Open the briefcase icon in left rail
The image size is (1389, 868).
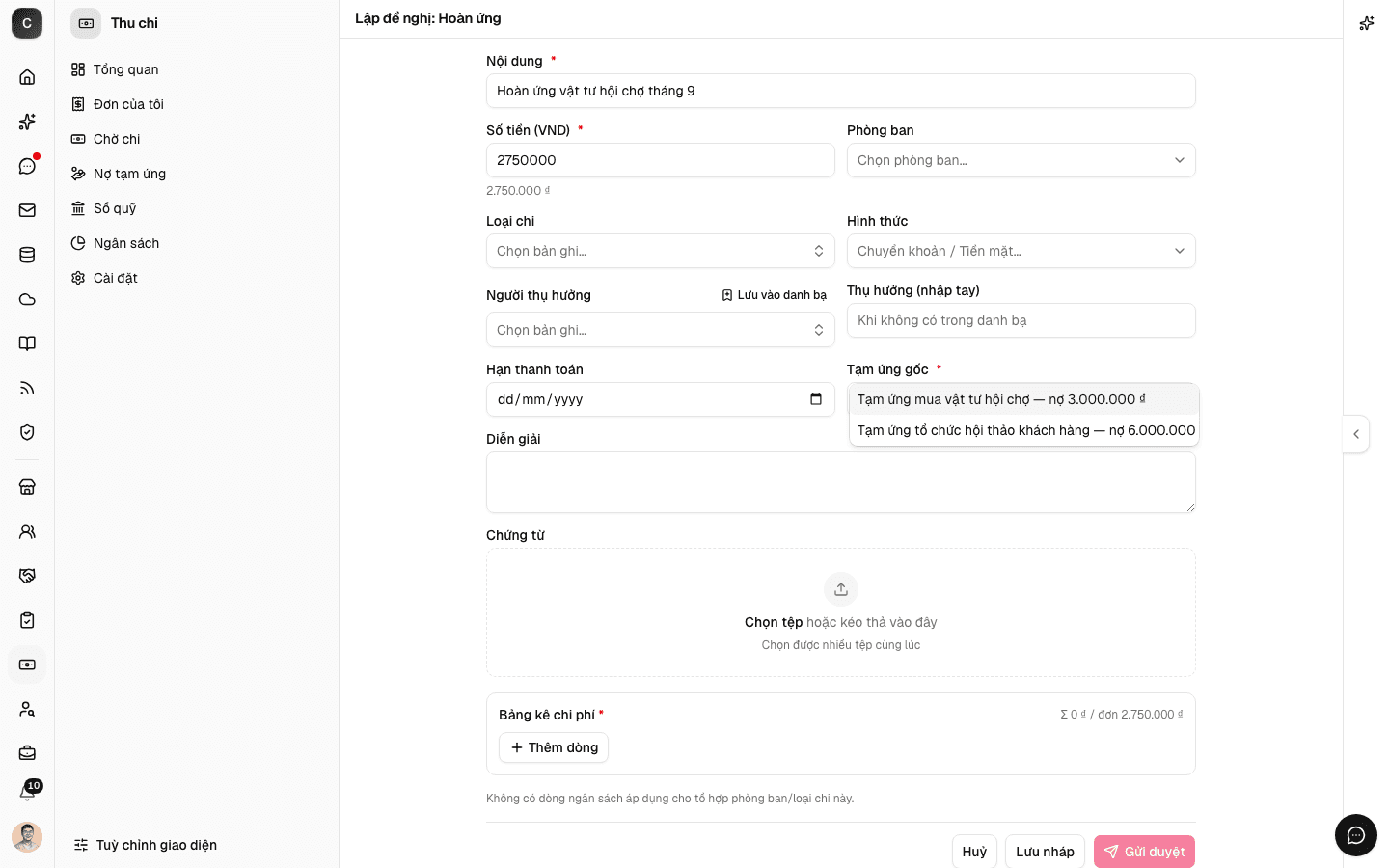coord(27,753)
